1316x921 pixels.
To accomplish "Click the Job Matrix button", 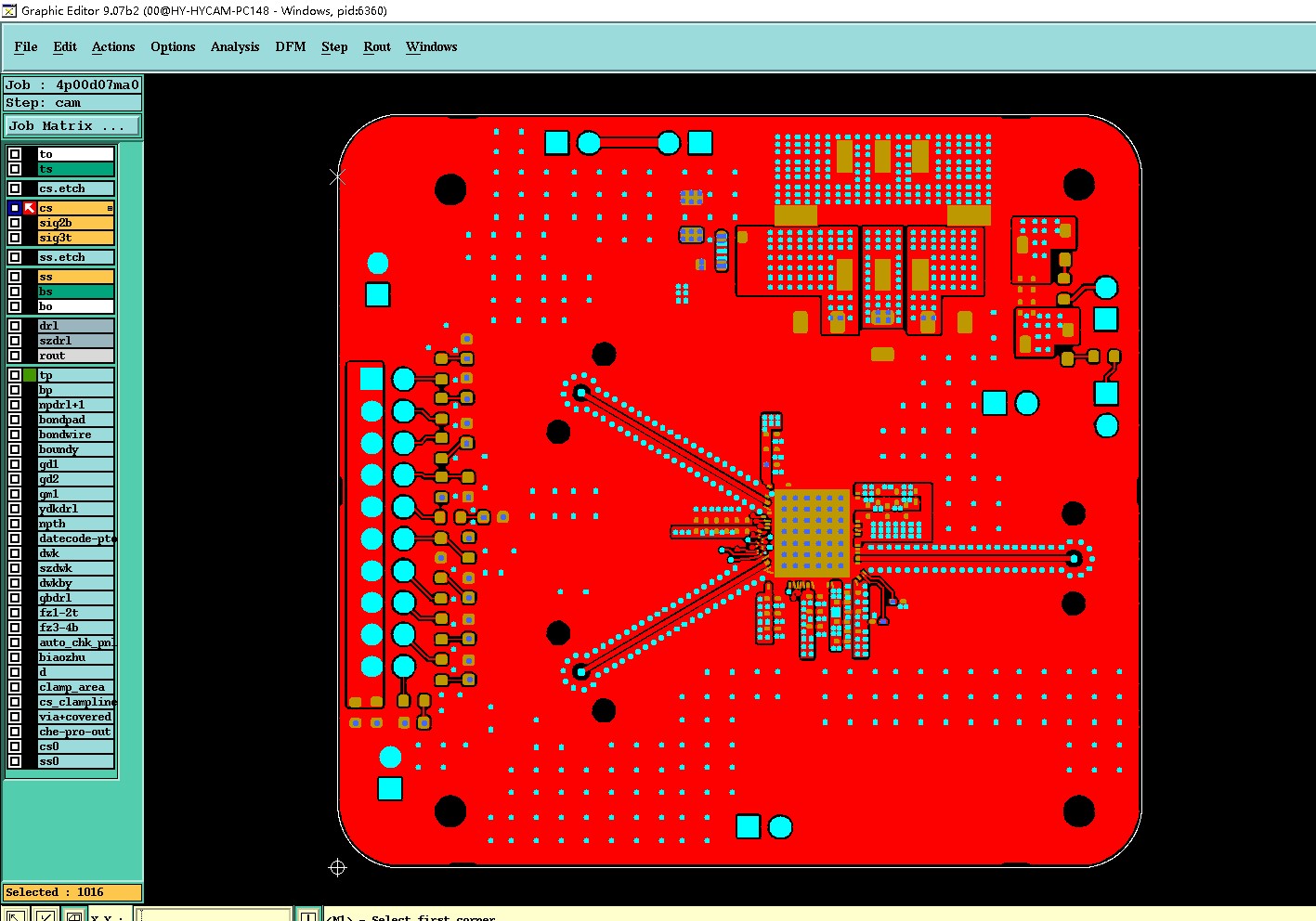I will click(x=73, y=125).
